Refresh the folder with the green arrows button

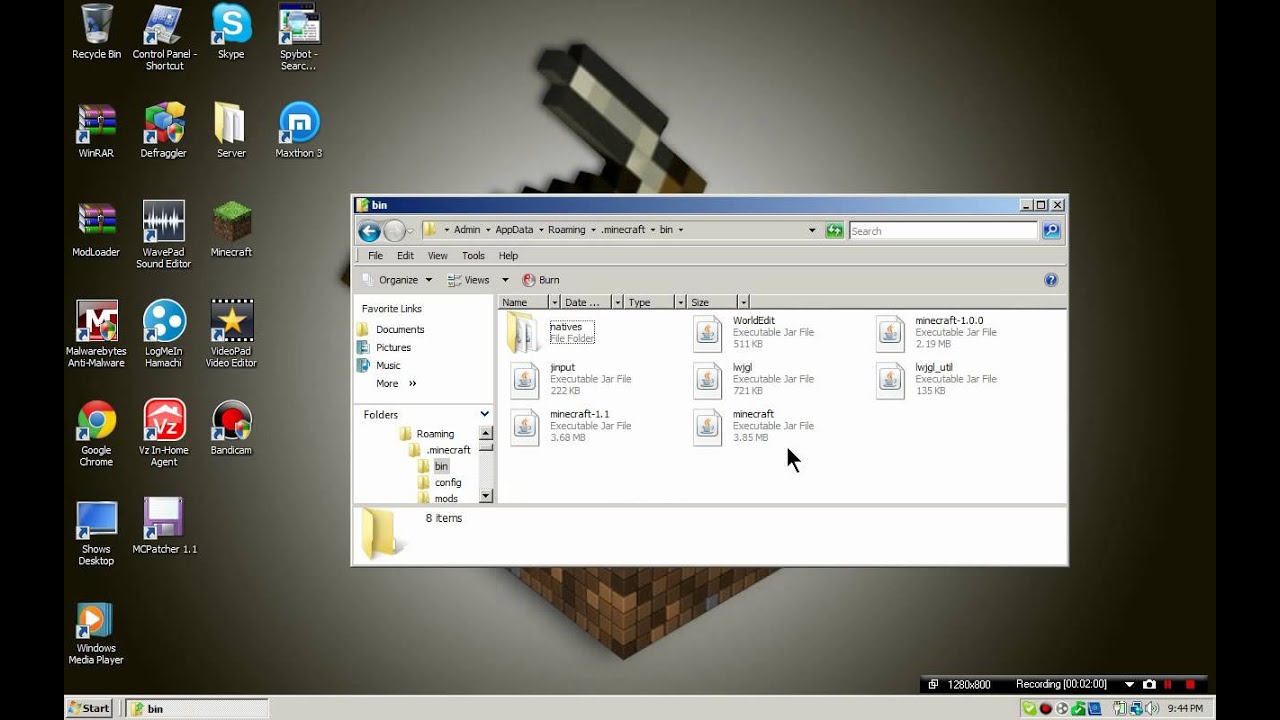(834, 230)
